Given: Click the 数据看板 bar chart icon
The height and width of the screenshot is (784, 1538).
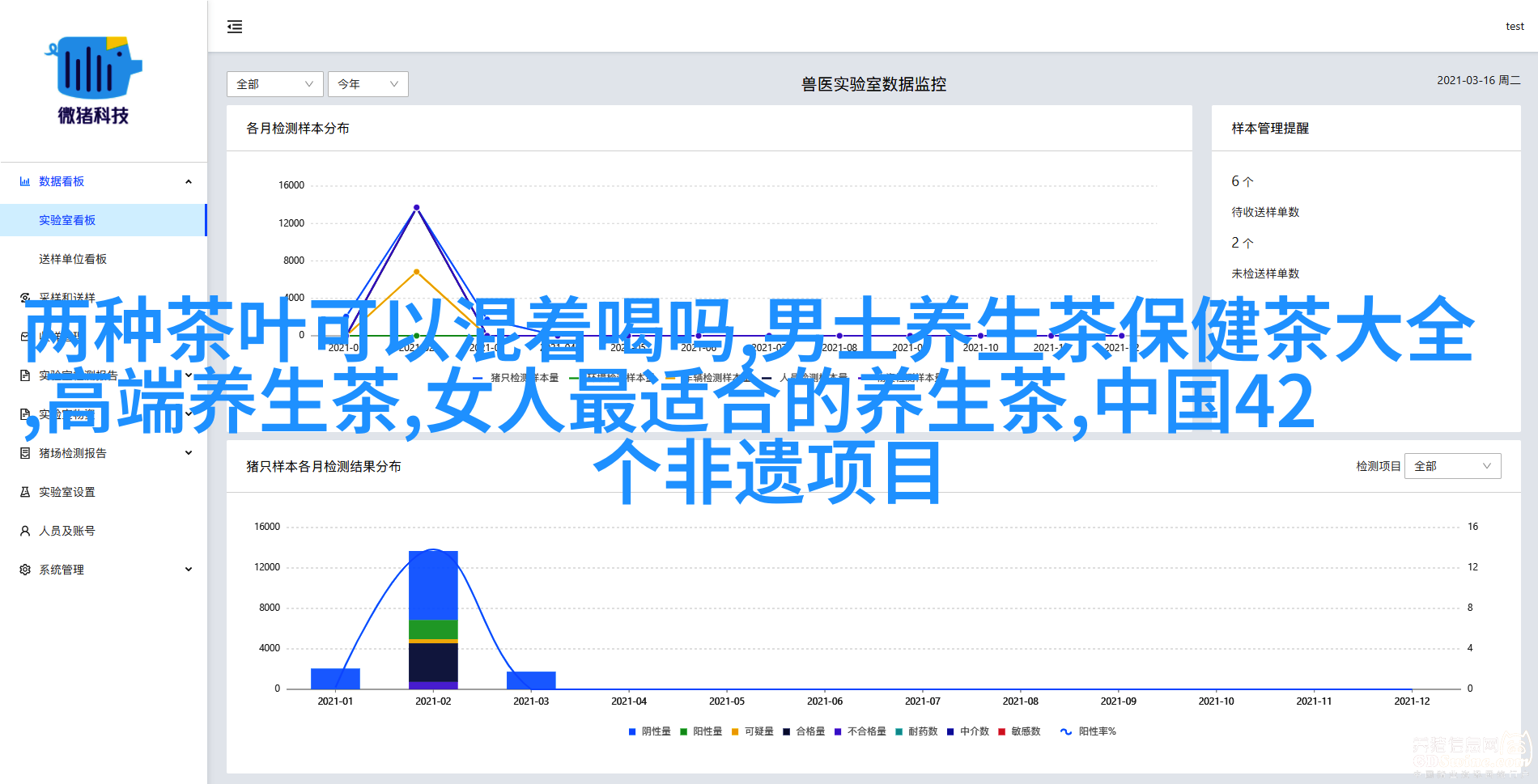Looking at the screenshot, I should coord(25,181).
